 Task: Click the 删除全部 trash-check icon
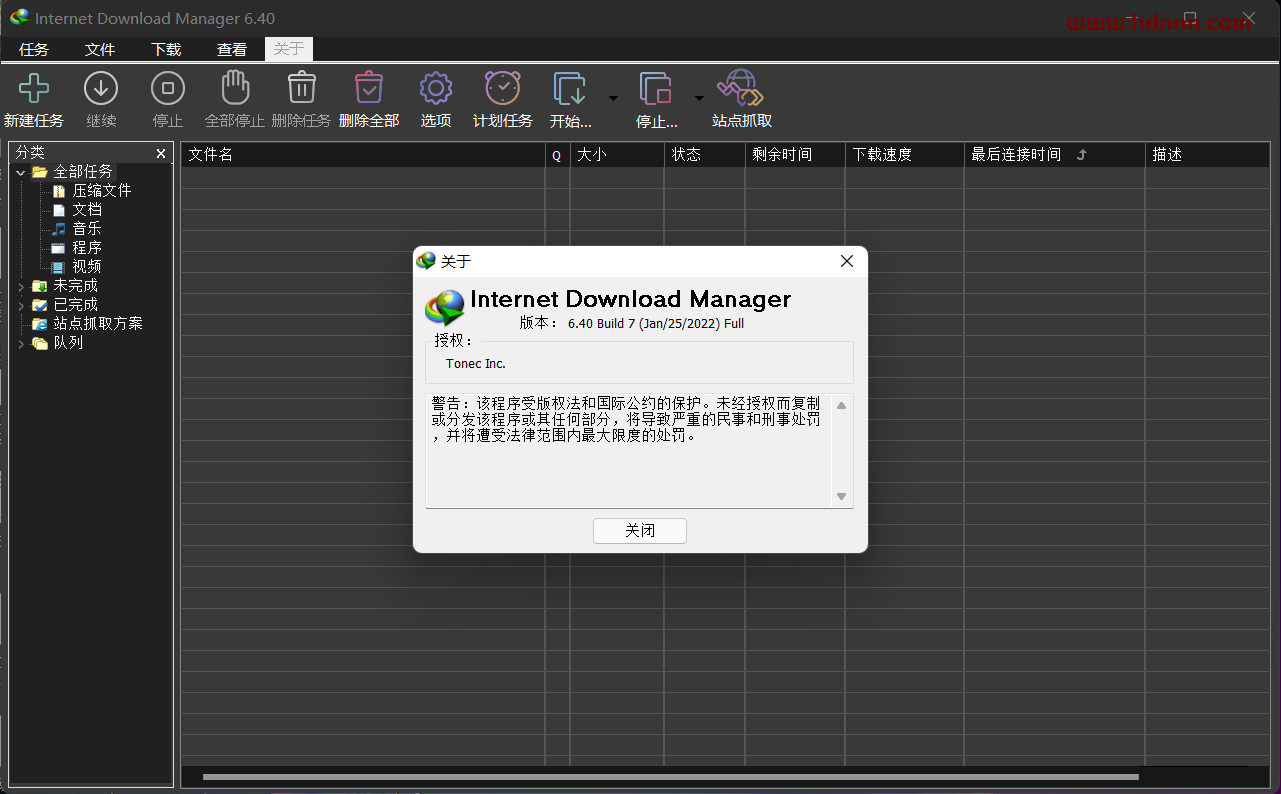(369, 88)
